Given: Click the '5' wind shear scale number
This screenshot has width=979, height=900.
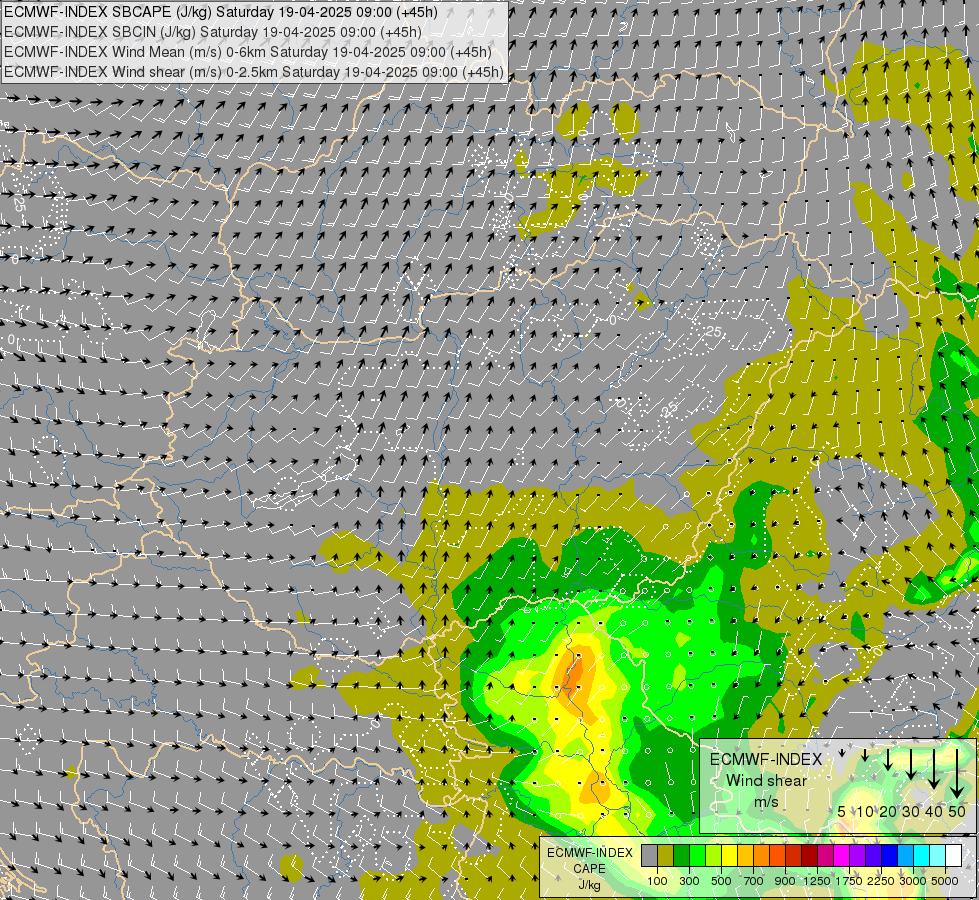Looking at the screenshot, I should 842,811.
